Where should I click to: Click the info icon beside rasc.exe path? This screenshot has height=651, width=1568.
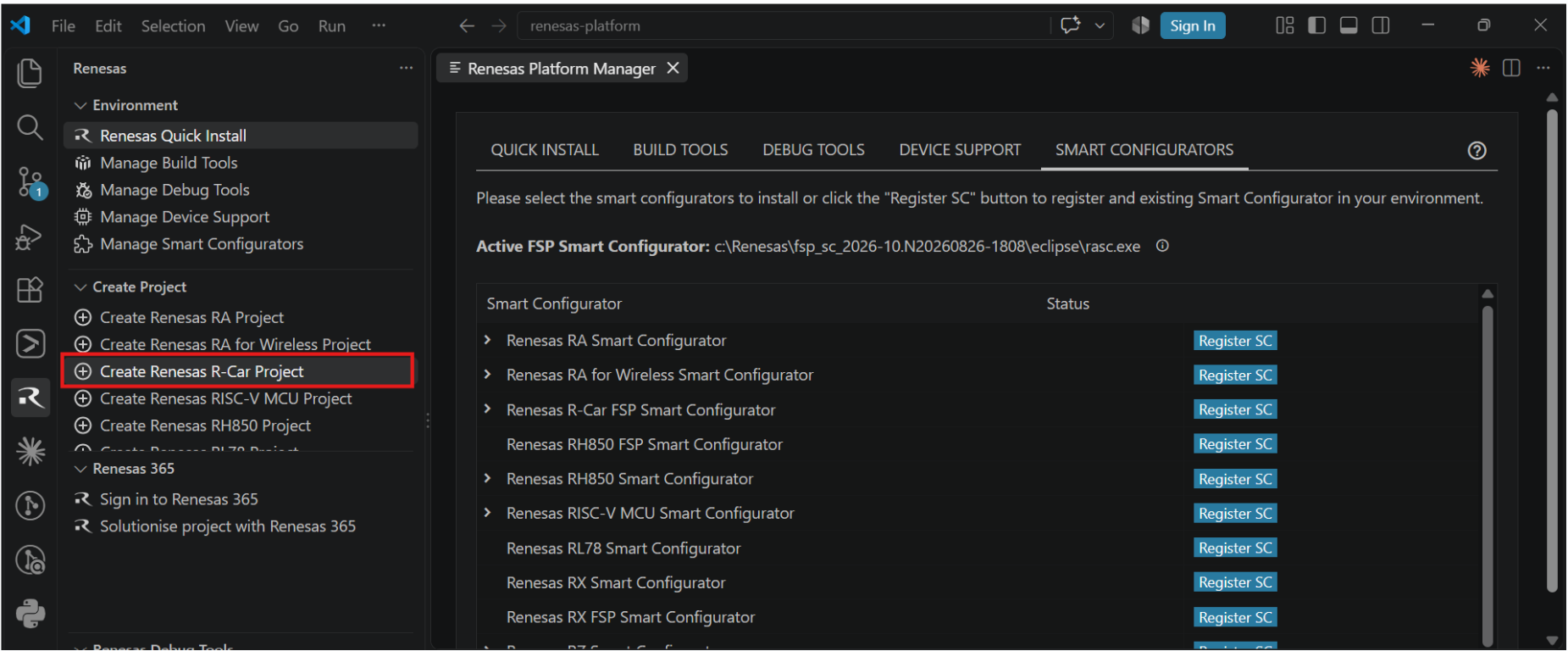(1162, 246)
